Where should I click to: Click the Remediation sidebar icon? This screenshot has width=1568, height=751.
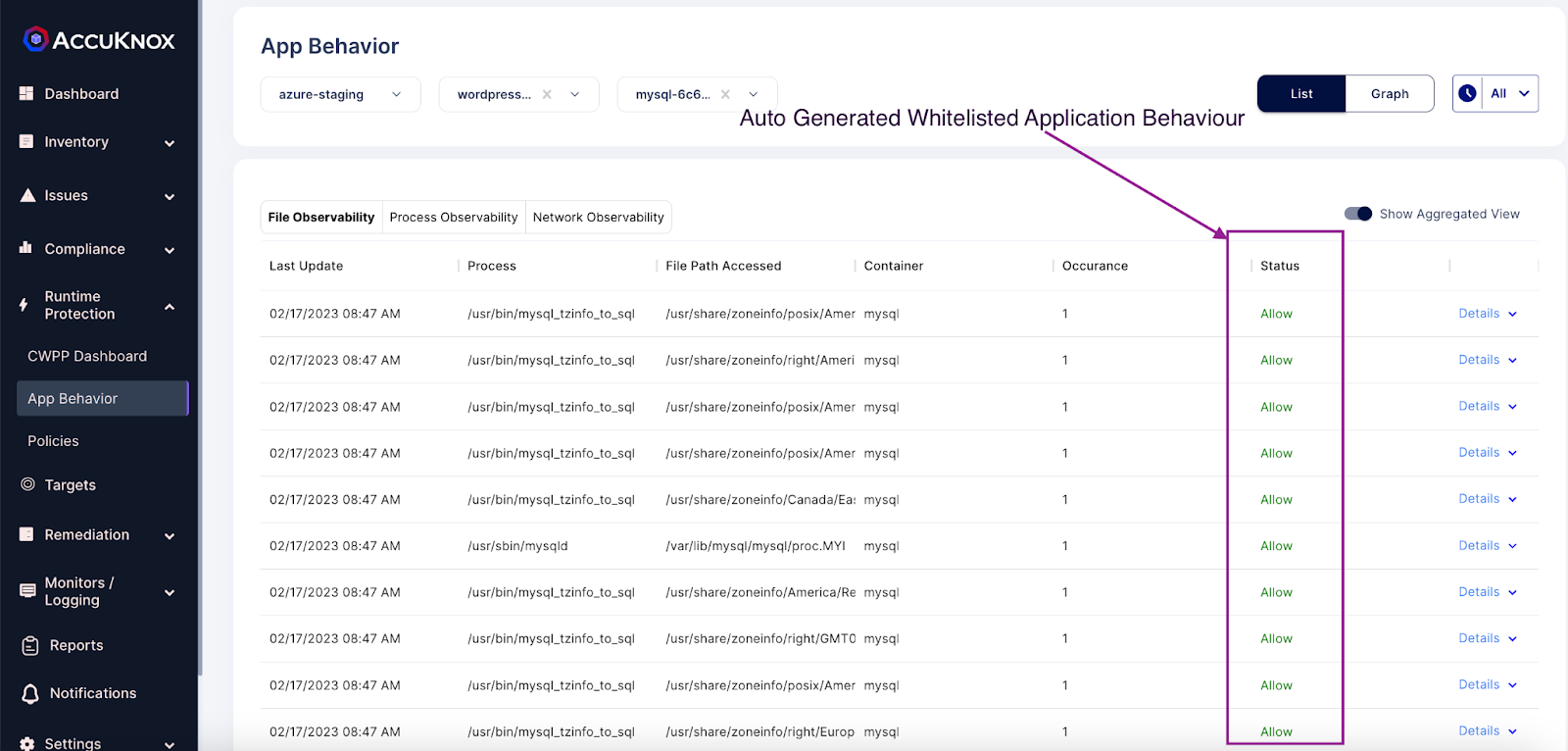point(26,534)
